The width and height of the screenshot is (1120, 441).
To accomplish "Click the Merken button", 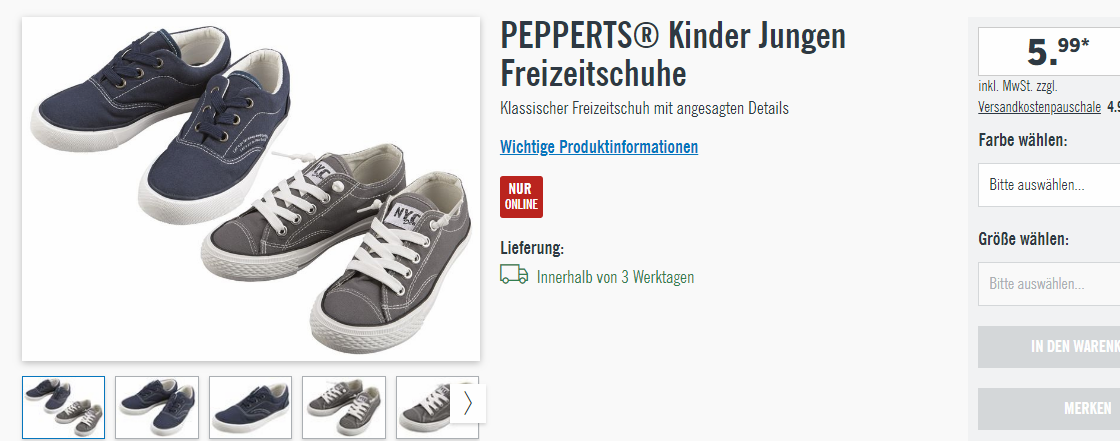I will pos(1049,409).
